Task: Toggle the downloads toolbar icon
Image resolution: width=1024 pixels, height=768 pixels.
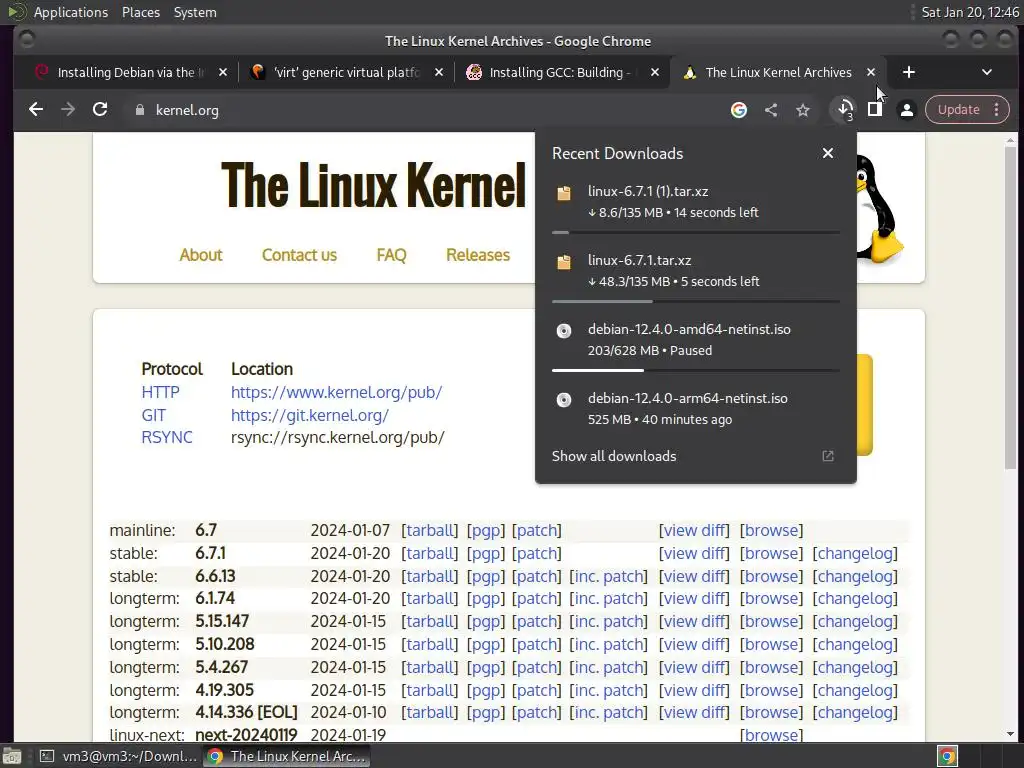Action: 844,109
